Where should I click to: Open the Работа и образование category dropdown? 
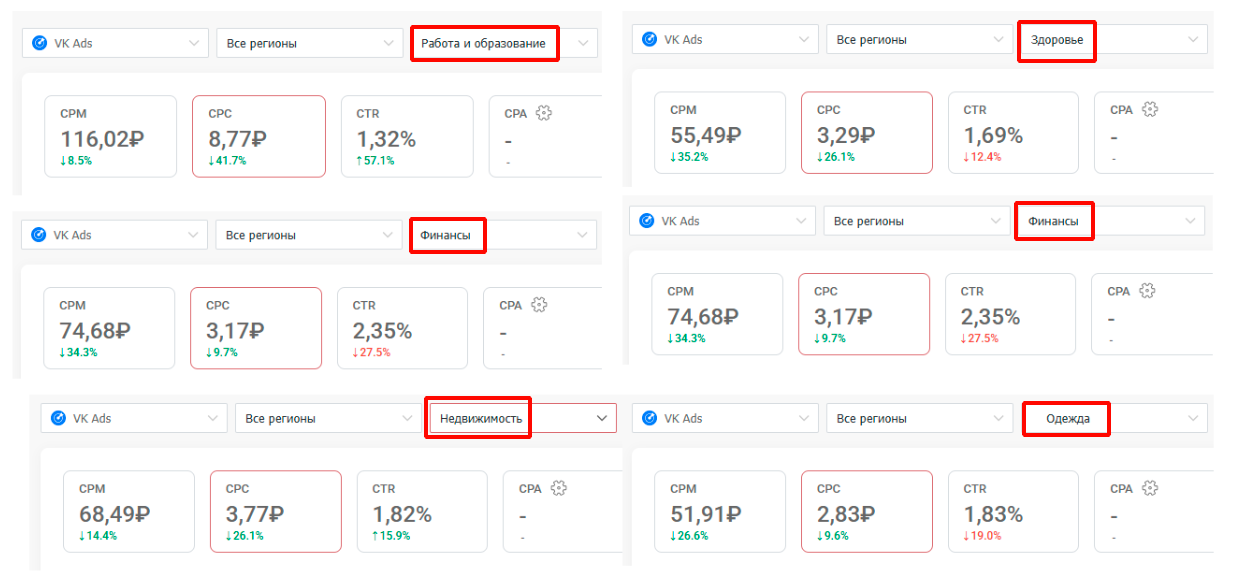point(504,43)
